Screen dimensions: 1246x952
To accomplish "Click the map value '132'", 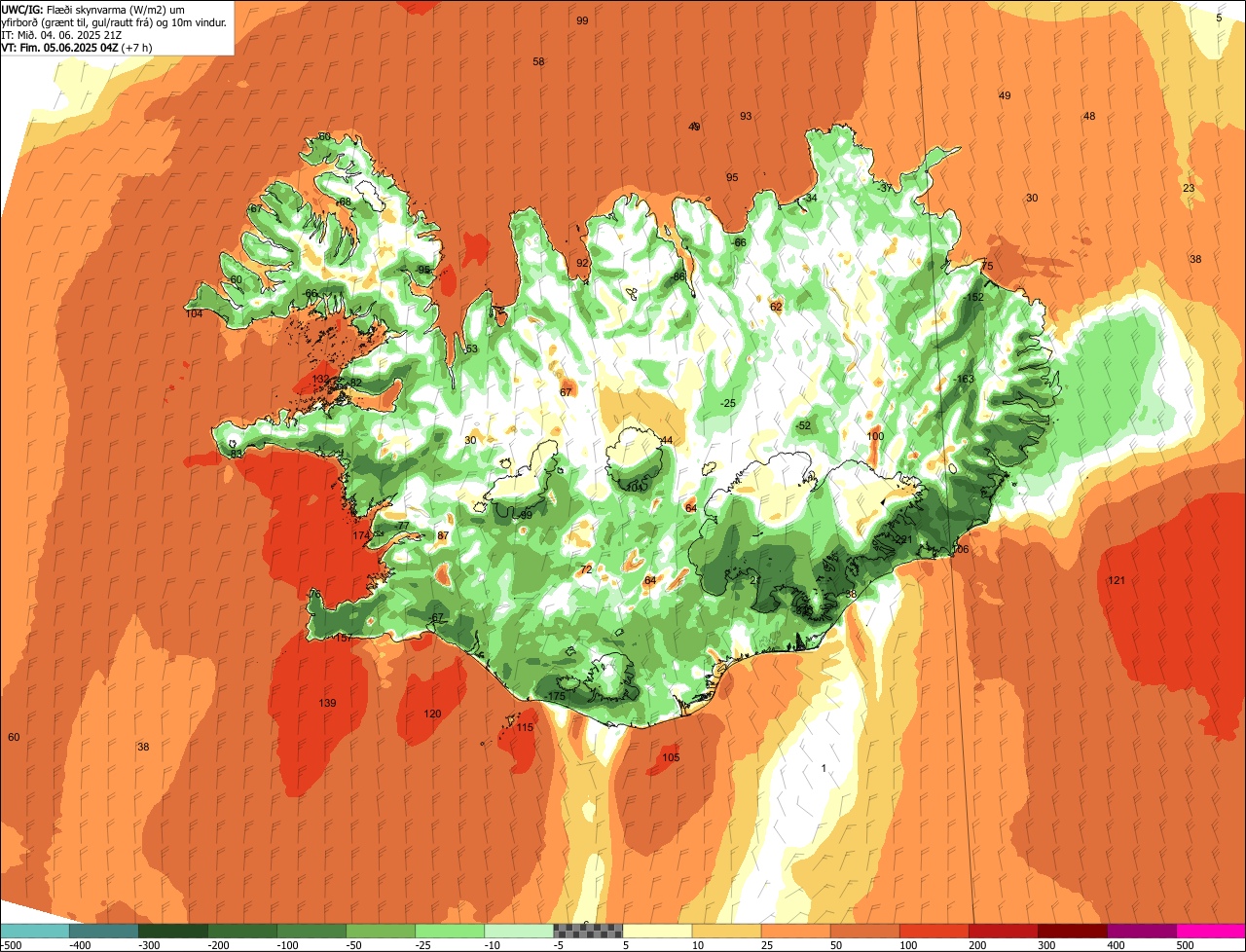I will pos(321,379).
